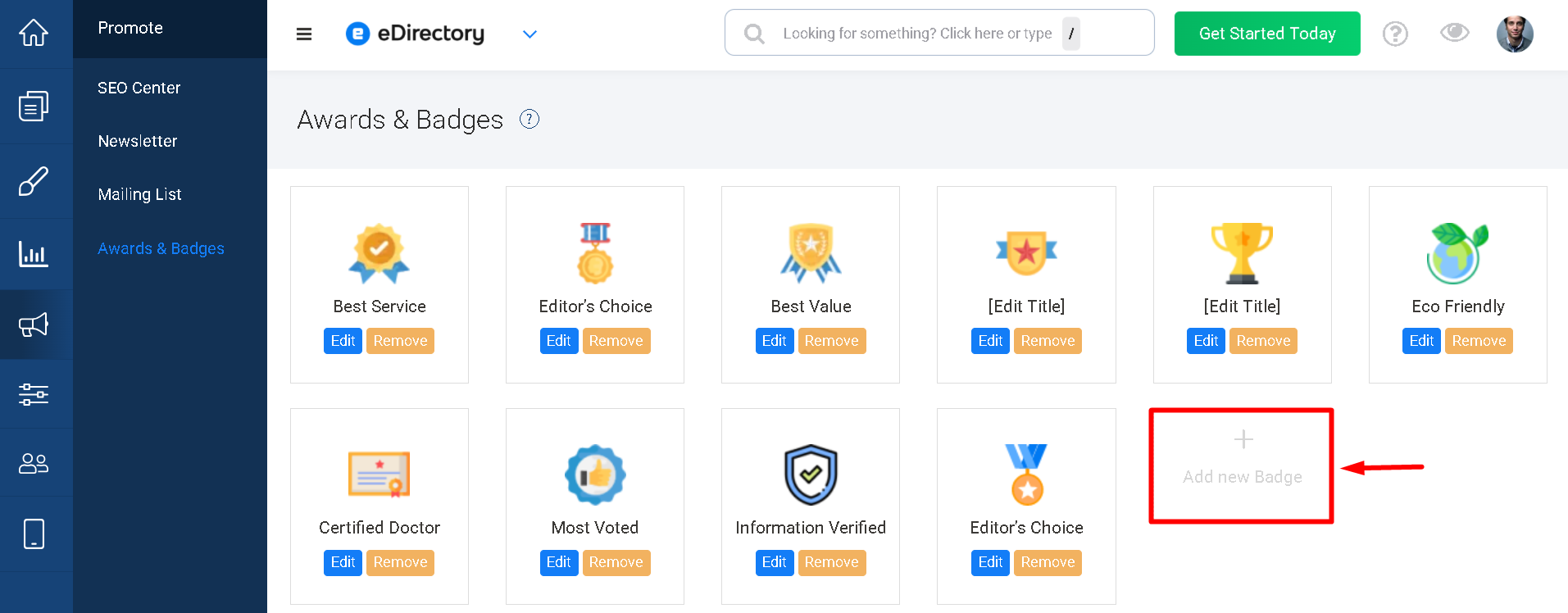Toggle the hamburger sidebar menu

(x=304, y=34)
